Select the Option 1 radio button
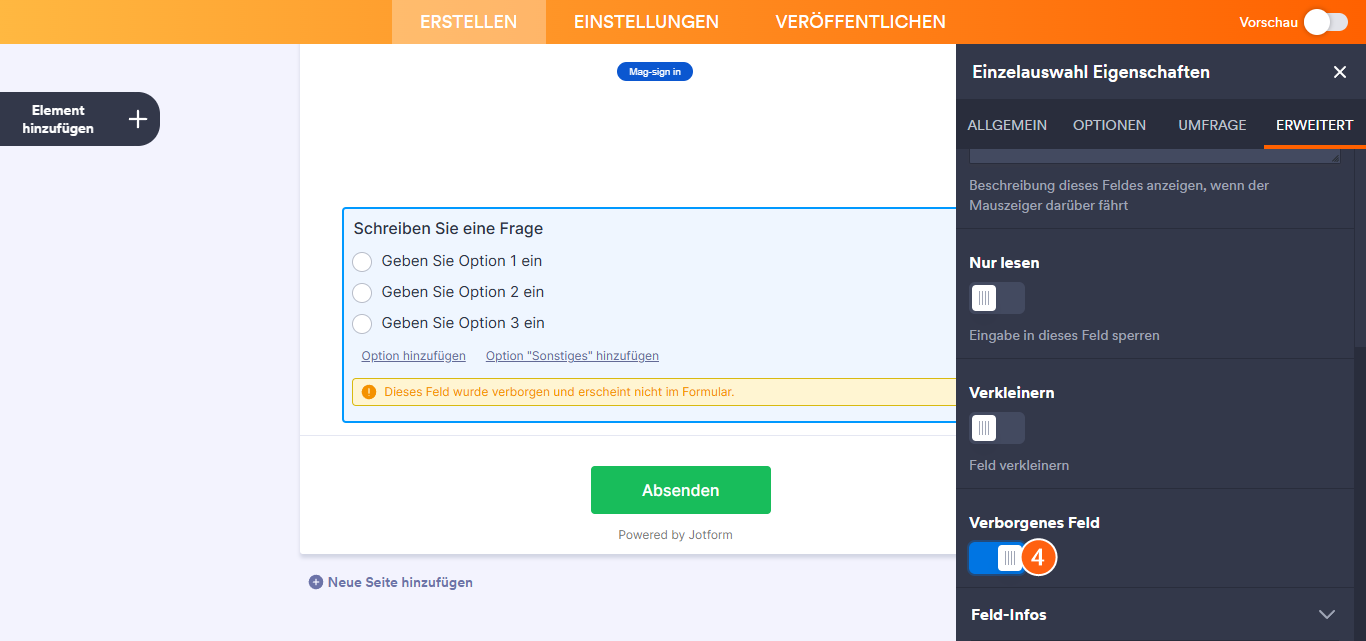The width and height of the screenshot is (1366, 641). (x=361, y=261)
